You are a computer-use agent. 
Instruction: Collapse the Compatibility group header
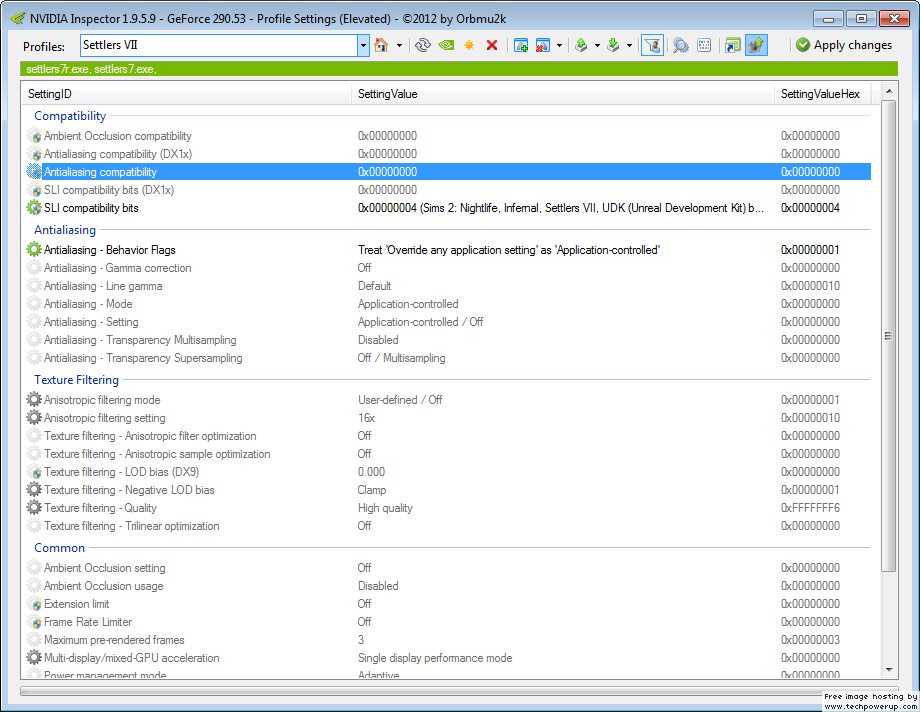(70, 116)
